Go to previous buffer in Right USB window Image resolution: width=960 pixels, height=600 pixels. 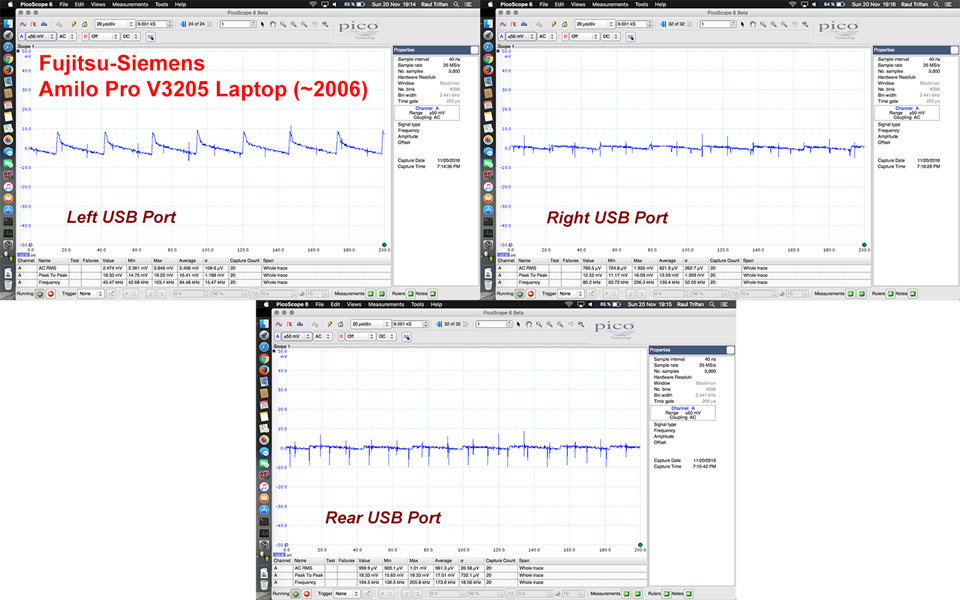point(663,24)
